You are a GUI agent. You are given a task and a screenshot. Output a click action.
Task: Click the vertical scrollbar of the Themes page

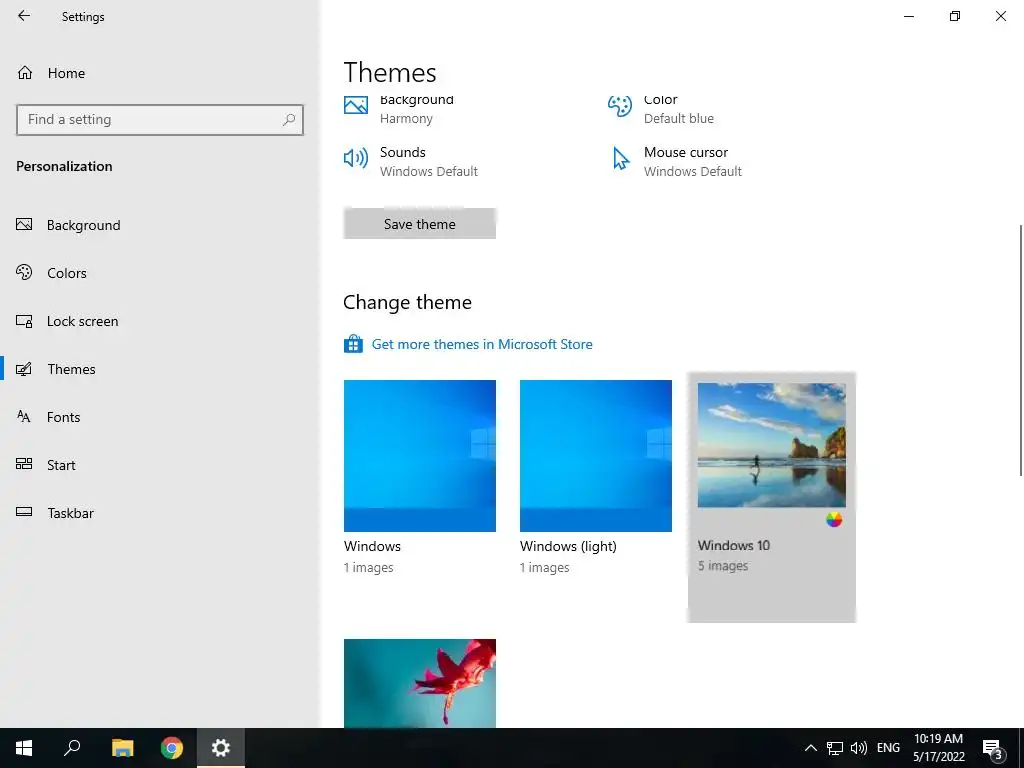coord(1020,350)
